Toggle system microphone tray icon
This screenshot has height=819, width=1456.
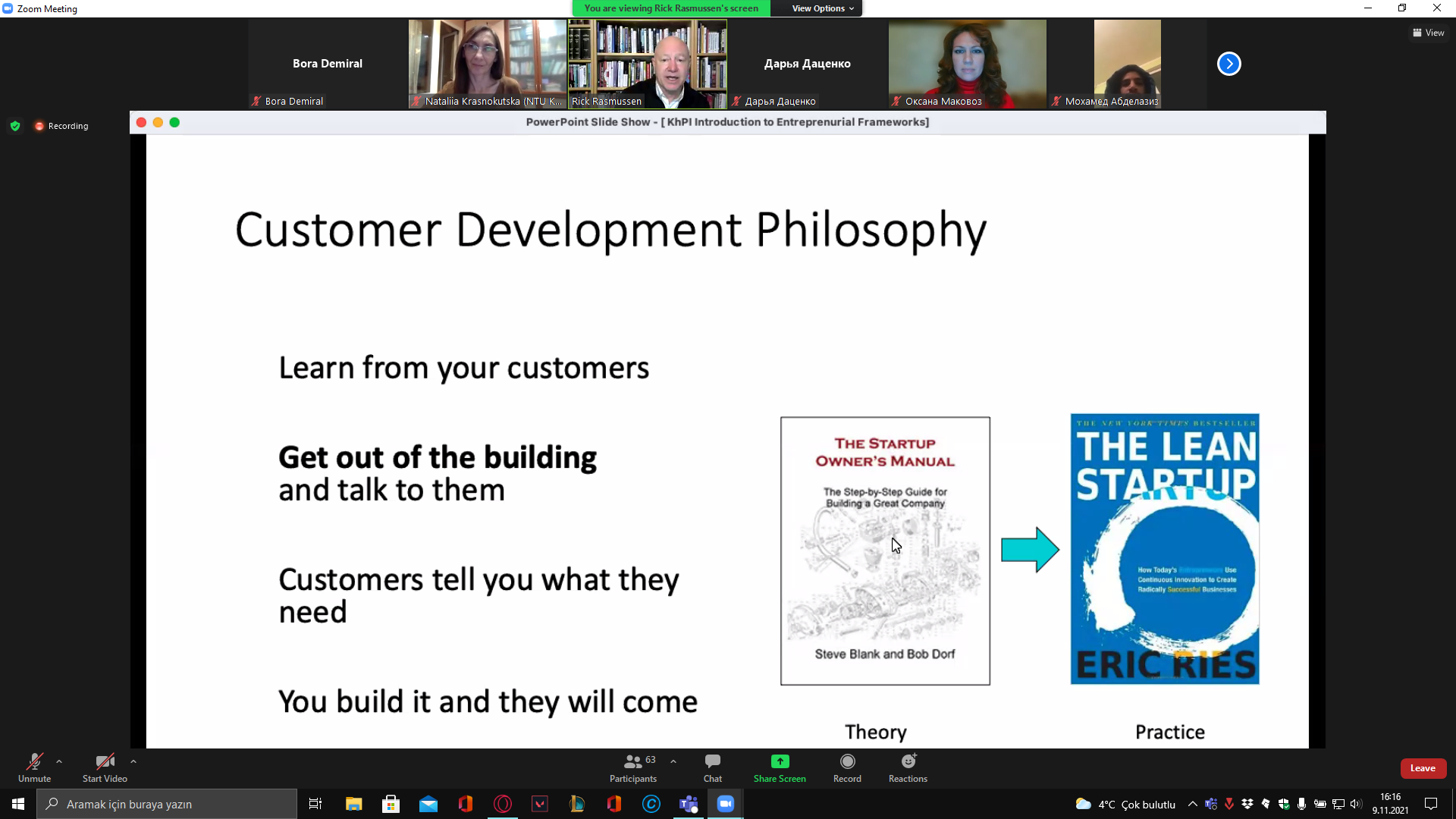point(1301,804)
